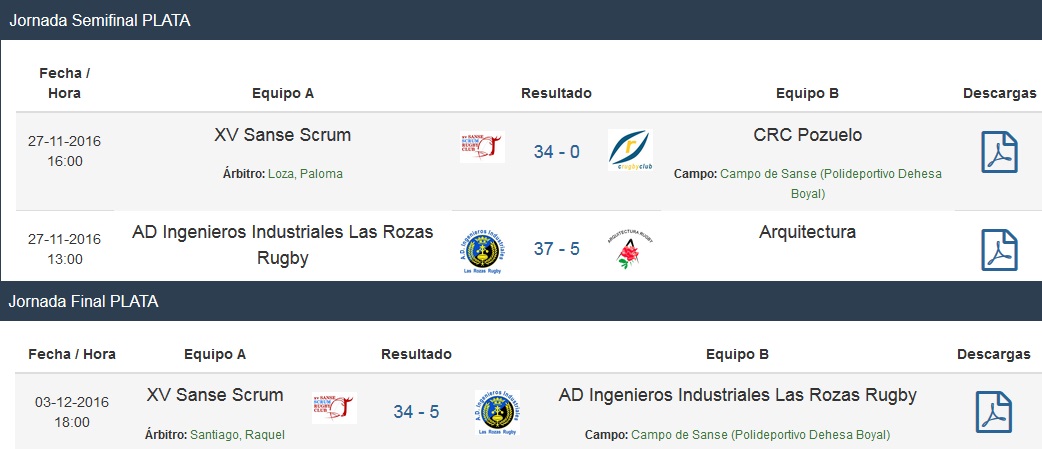Click the CRC Pozuelo rugby club logo
This screenshot has width=1042, height=449.
(x=630, y=150)
